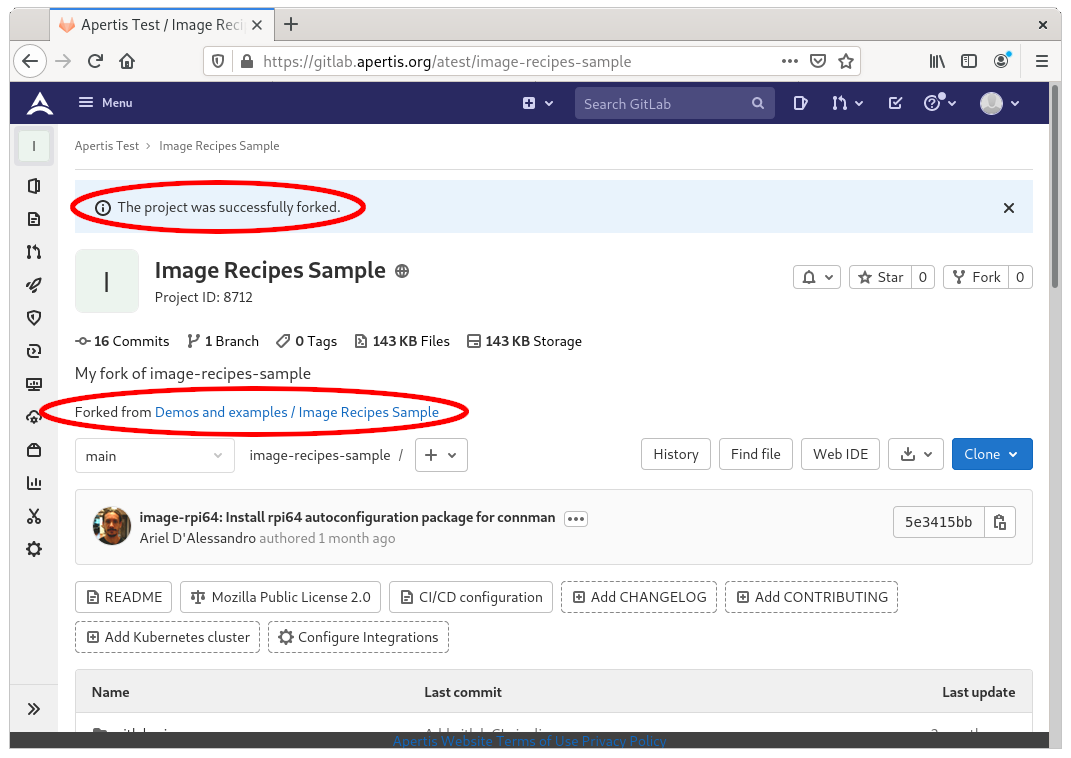Open Analytics chart icon in the sidebar
The height and width of the screenshot is (758, 1071).
(33, 483)
